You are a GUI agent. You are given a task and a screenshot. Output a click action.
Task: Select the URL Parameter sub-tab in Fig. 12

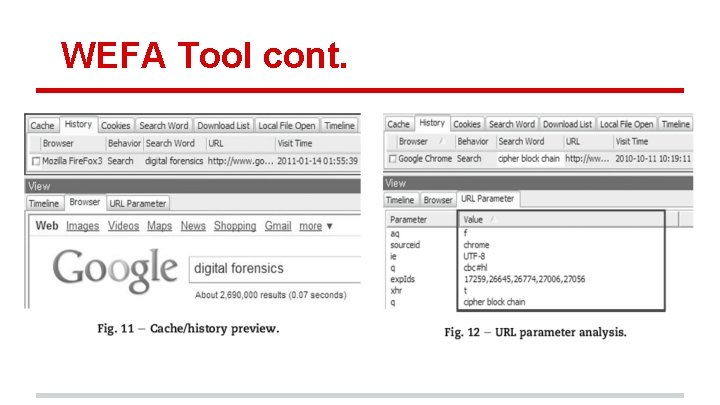487,199
